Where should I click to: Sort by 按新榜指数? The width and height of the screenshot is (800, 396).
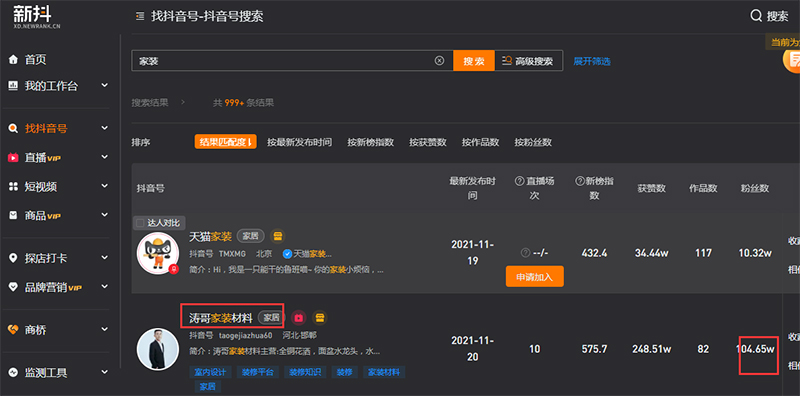(x=370, y=142)
